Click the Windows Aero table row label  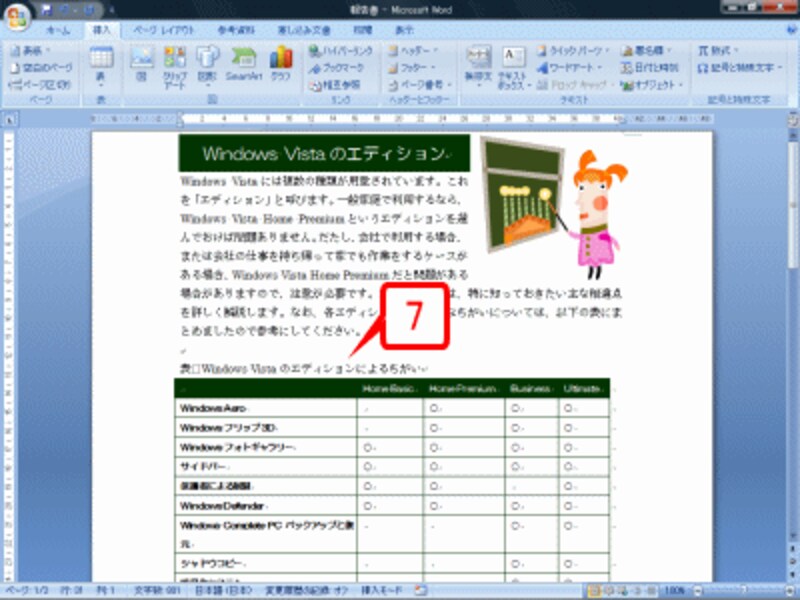214,408
